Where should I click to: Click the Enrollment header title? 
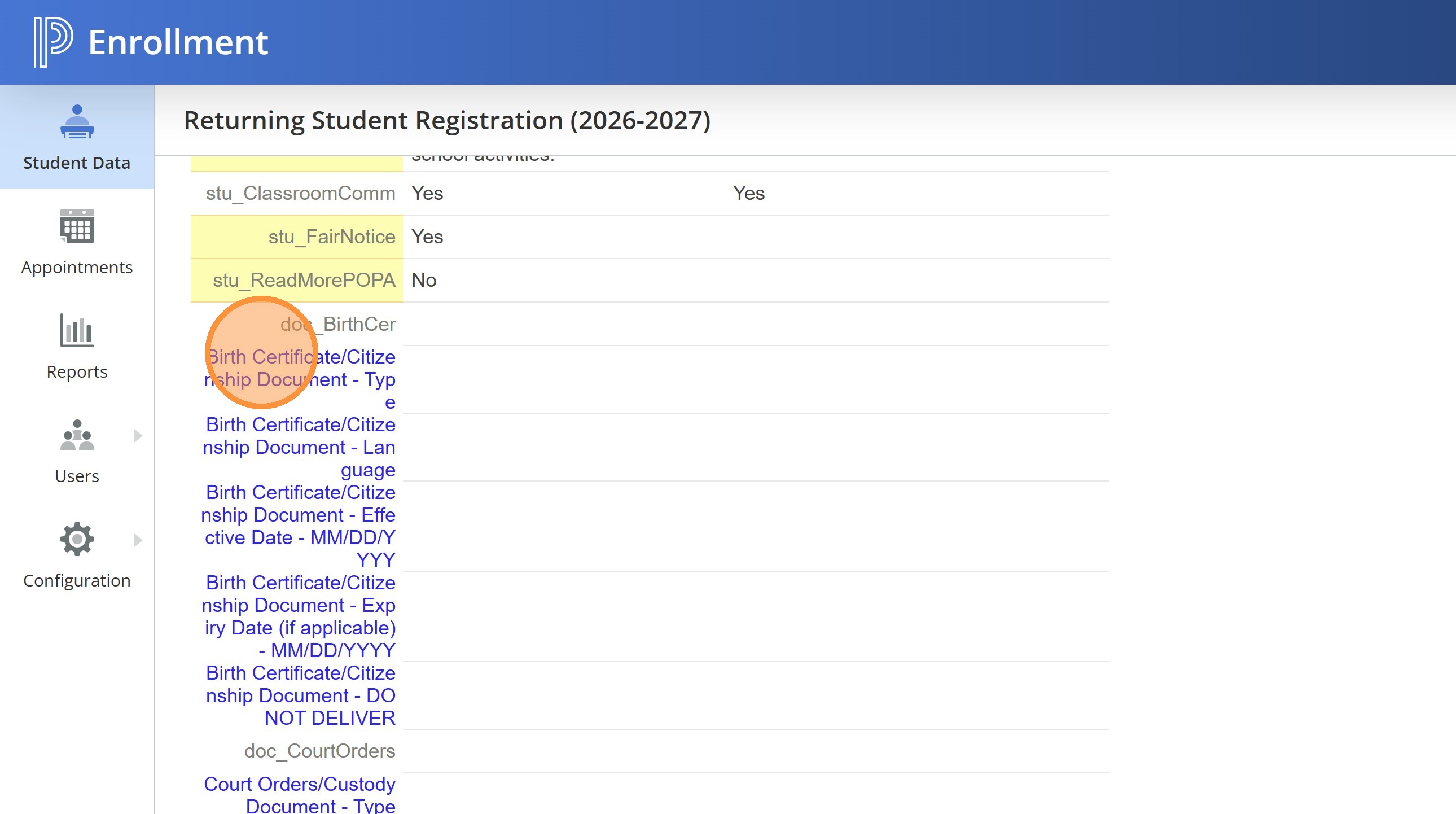[x=178, y=42]
